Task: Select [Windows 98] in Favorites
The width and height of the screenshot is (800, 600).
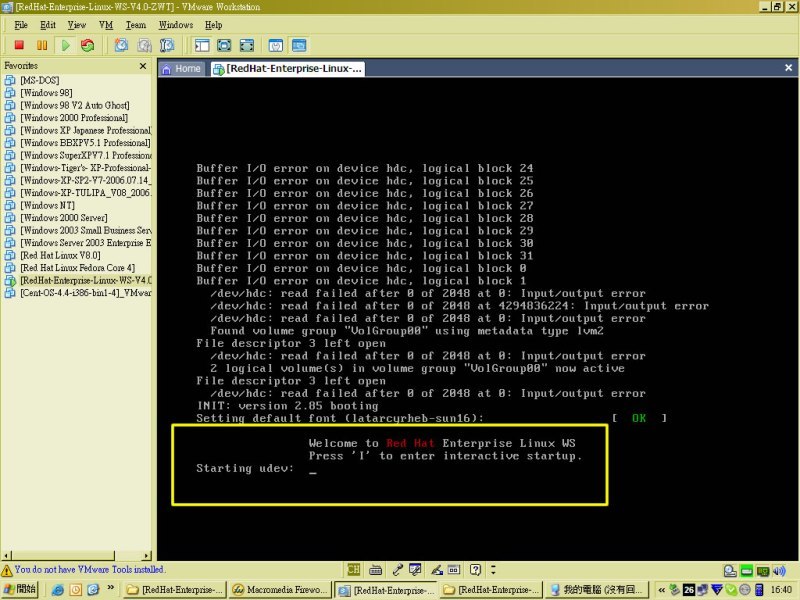Action: pos(38,93)
